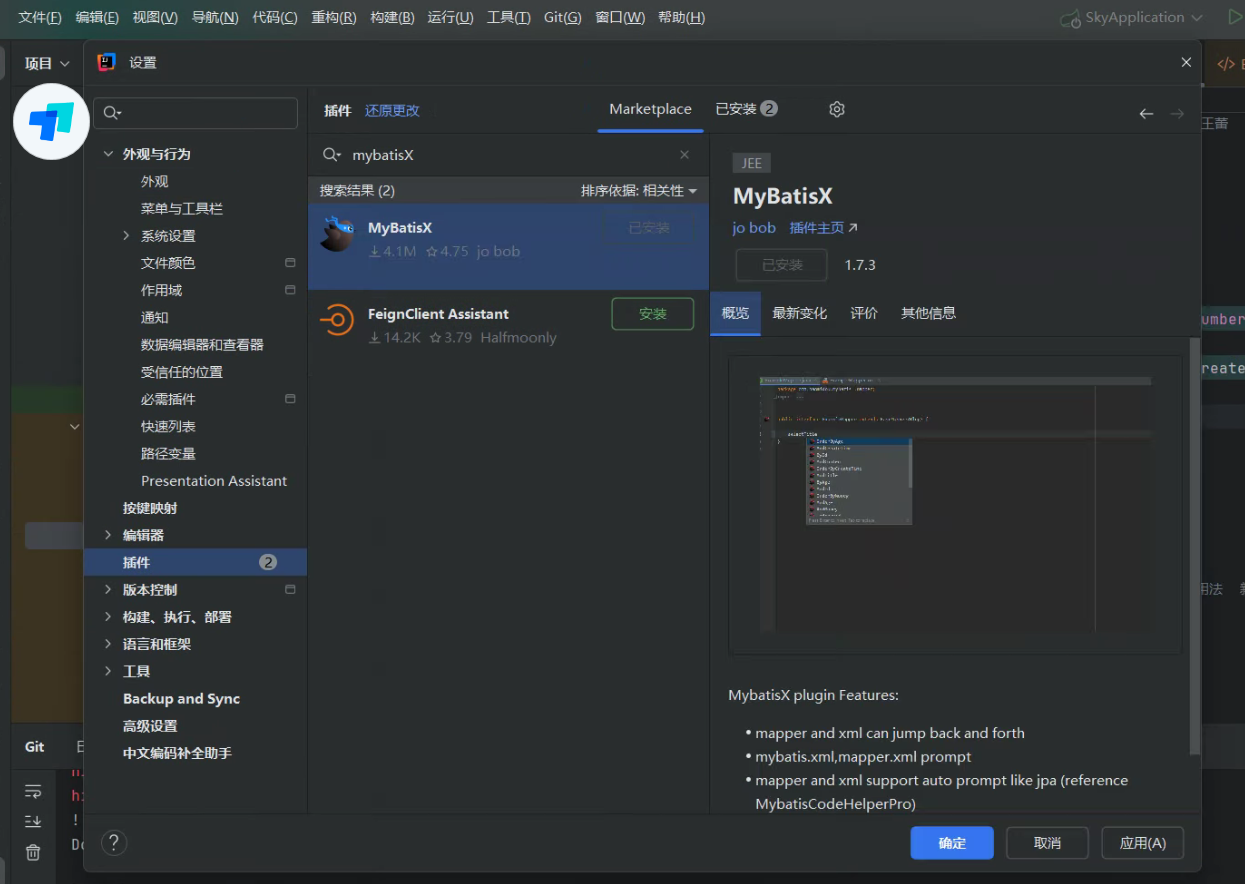The width and height of the screenshot is (1245, 884).
Task: Click the JEE tag label
Action: click(x=752, y=164)
